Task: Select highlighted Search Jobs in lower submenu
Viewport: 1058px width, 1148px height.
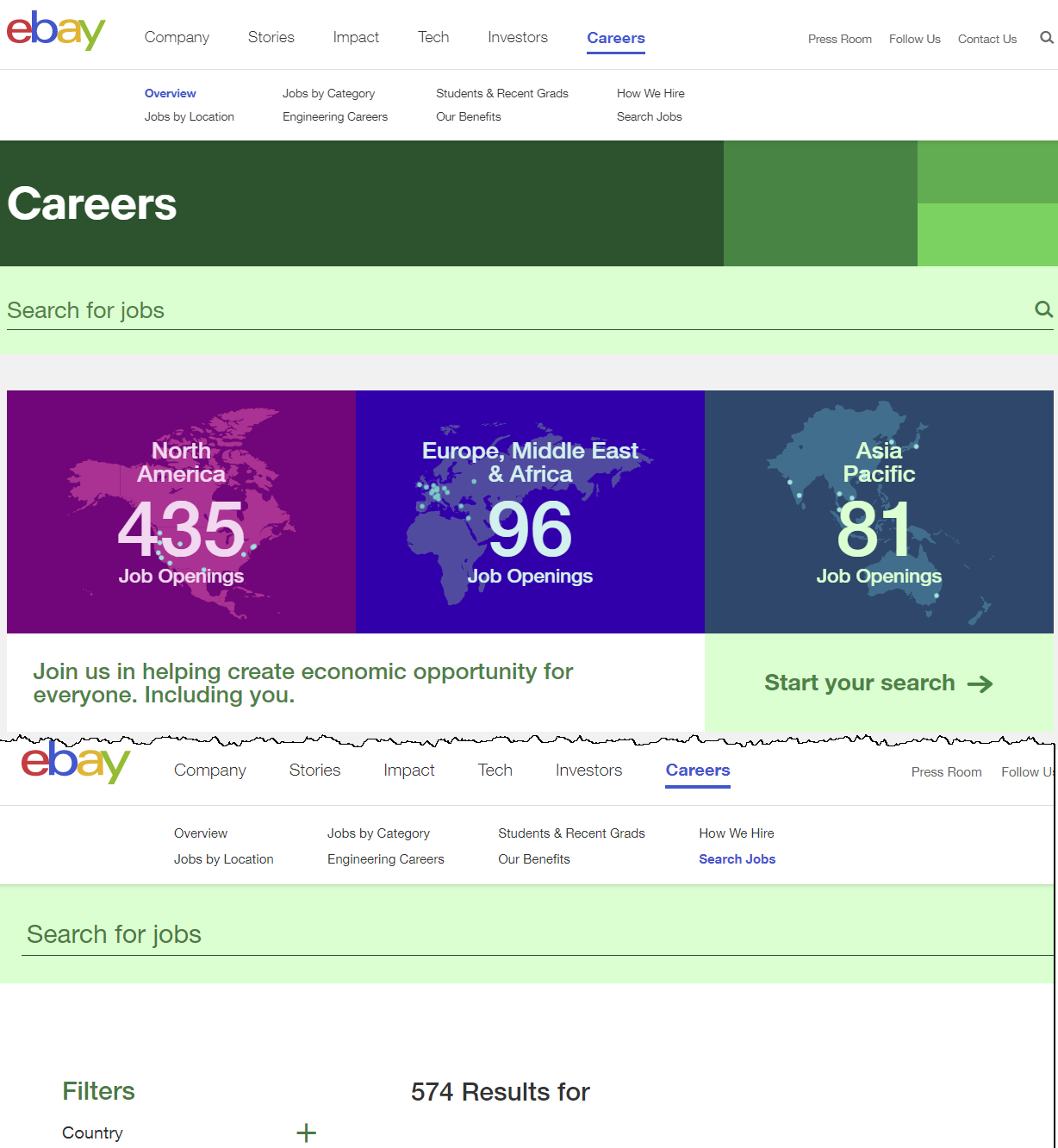Action: (737, 859)
